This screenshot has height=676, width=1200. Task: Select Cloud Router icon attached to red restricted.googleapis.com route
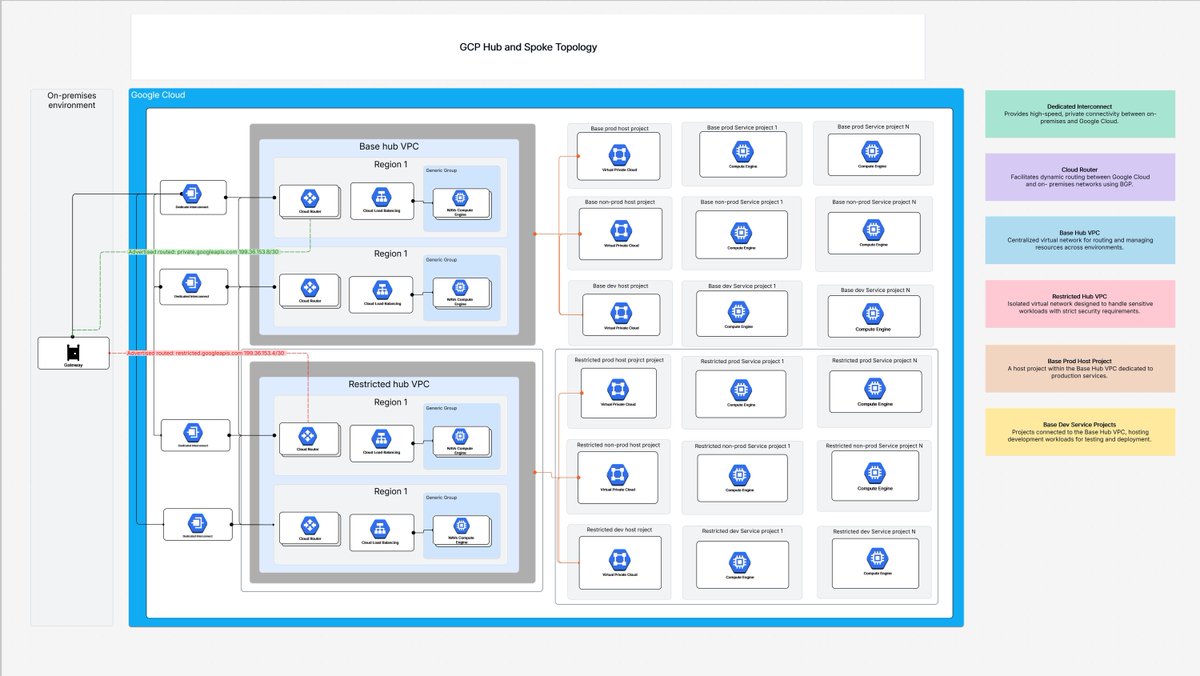308,436
